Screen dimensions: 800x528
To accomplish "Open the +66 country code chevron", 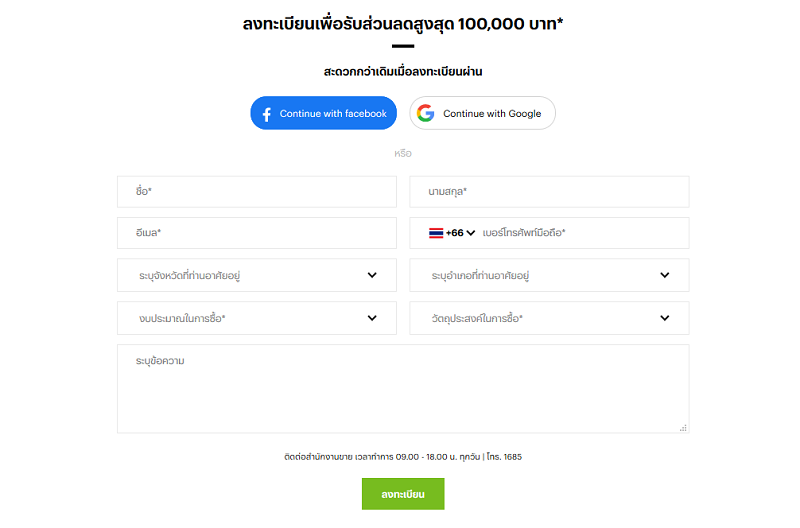I will click(471, 233).
